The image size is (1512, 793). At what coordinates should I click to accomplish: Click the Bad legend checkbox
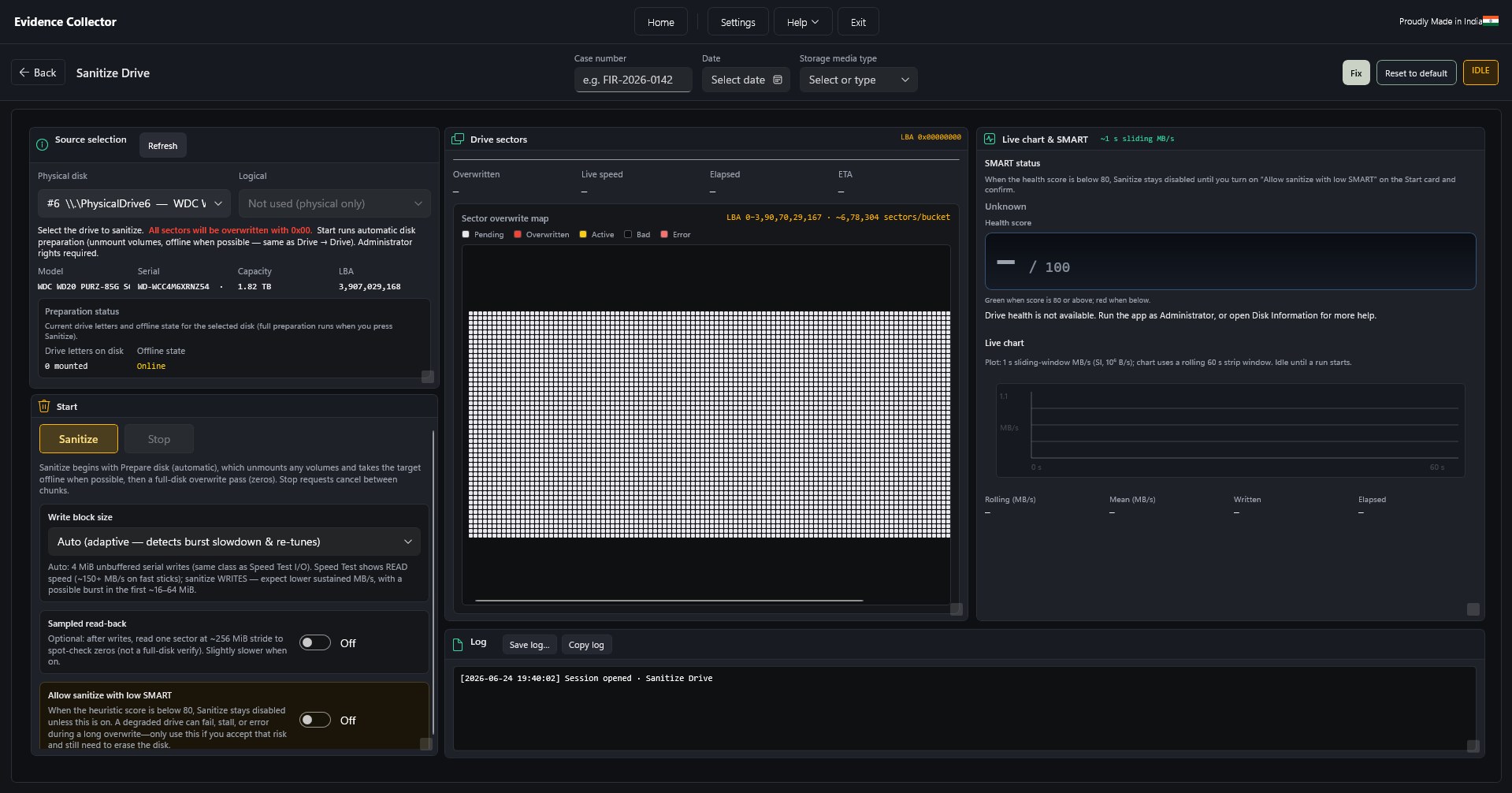628,234
